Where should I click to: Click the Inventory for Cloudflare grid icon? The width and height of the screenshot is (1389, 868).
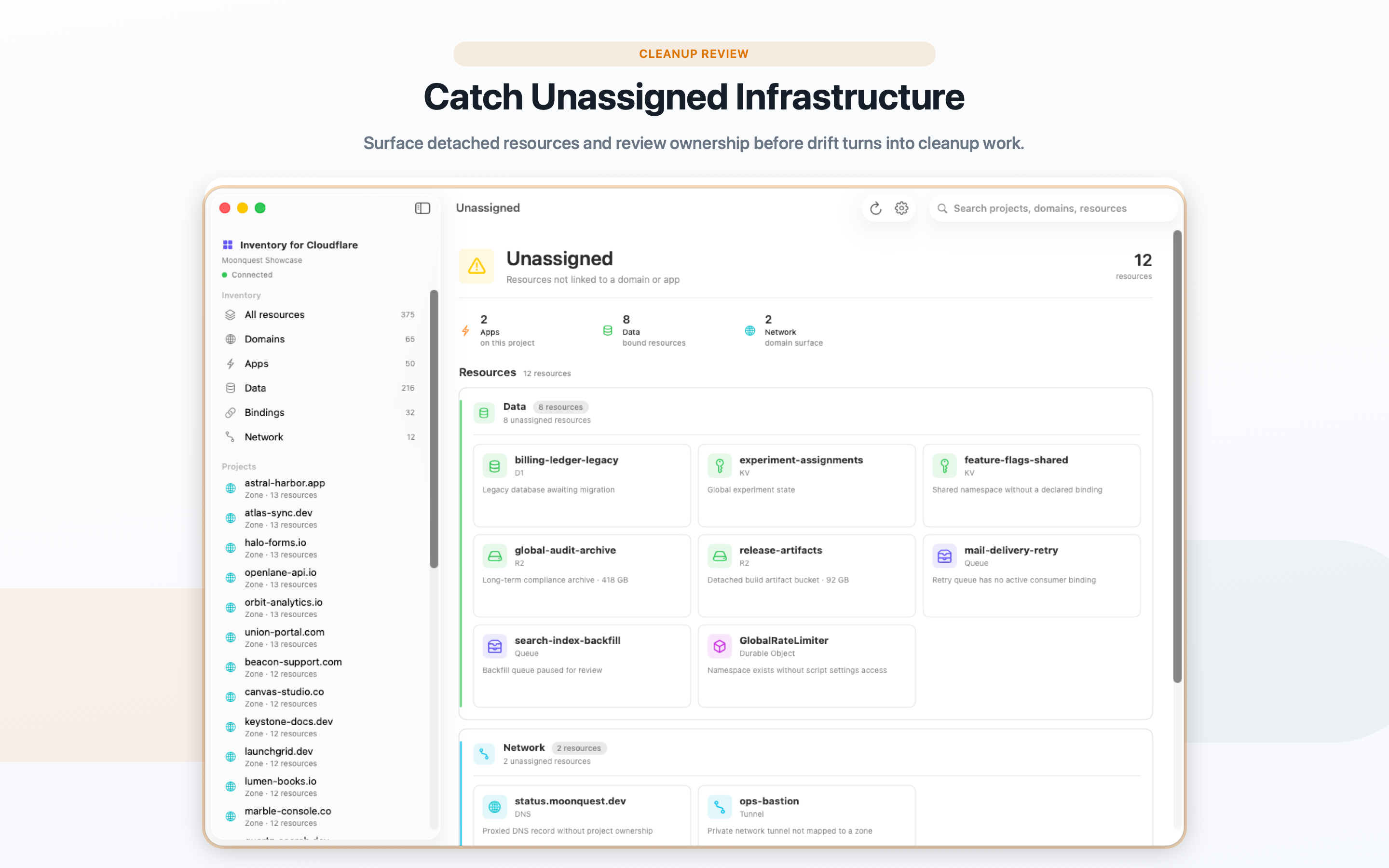point(228,245)
